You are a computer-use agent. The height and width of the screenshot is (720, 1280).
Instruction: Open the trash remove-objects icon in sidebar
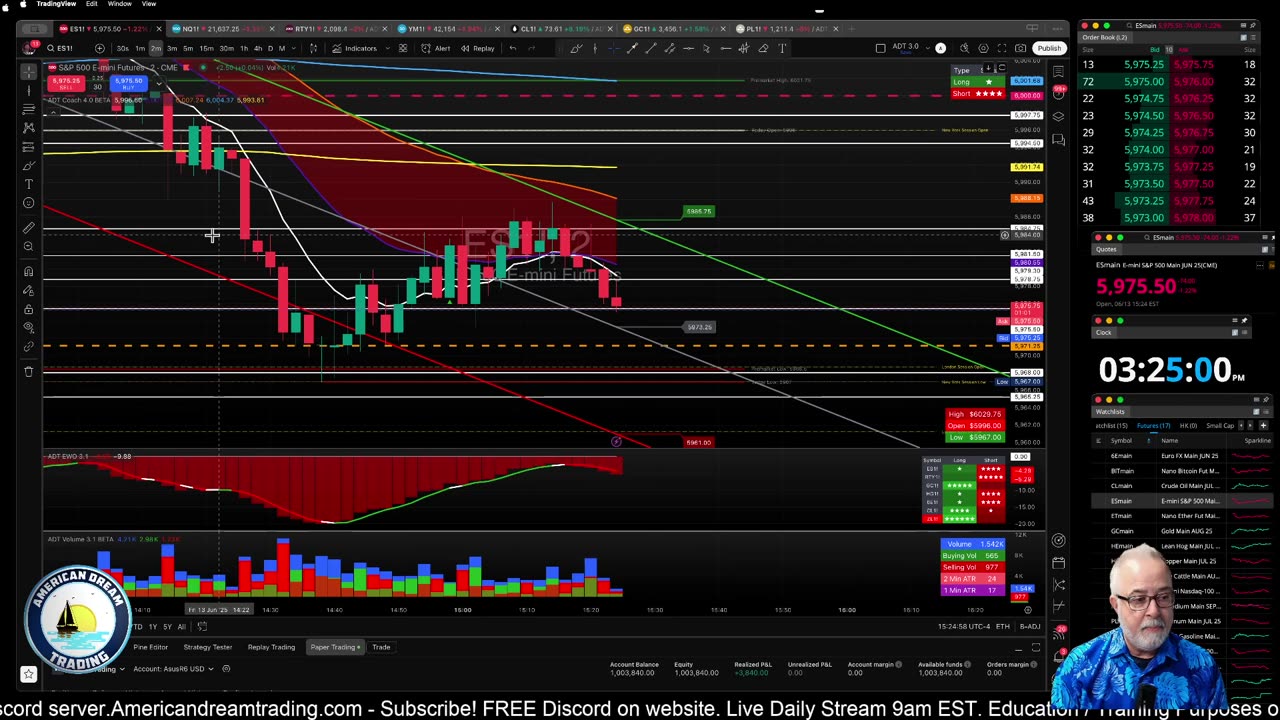[x=28, y=371]
